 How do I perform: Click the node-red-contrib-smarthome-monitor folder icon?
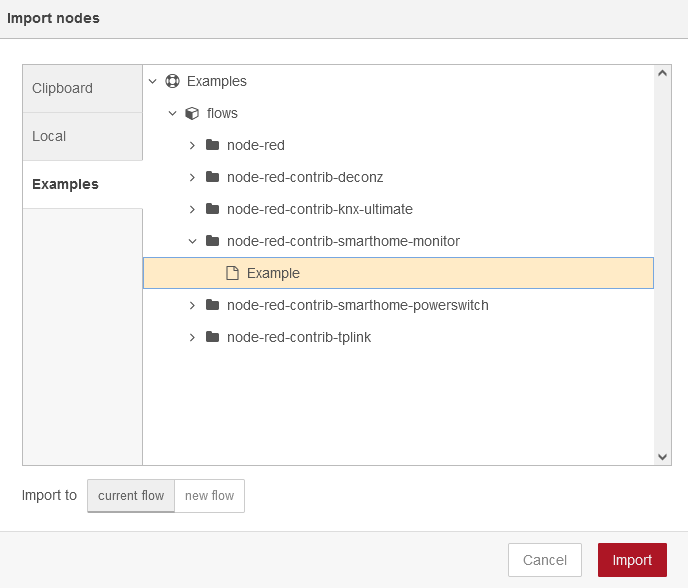click(x=212, y=241)
